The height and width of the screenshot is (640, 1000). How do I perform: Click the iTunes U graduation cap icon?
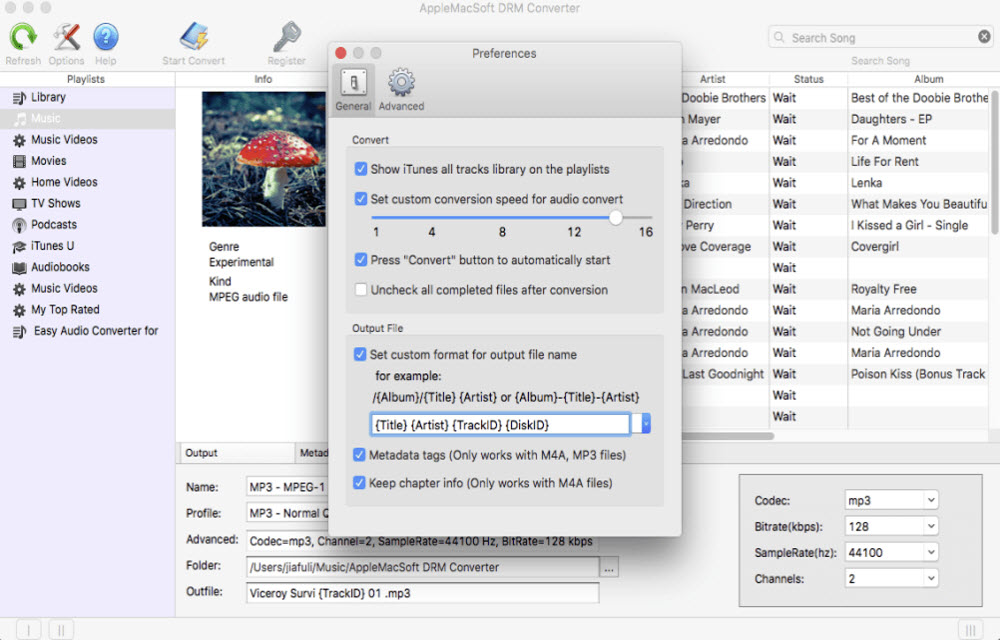19,247
